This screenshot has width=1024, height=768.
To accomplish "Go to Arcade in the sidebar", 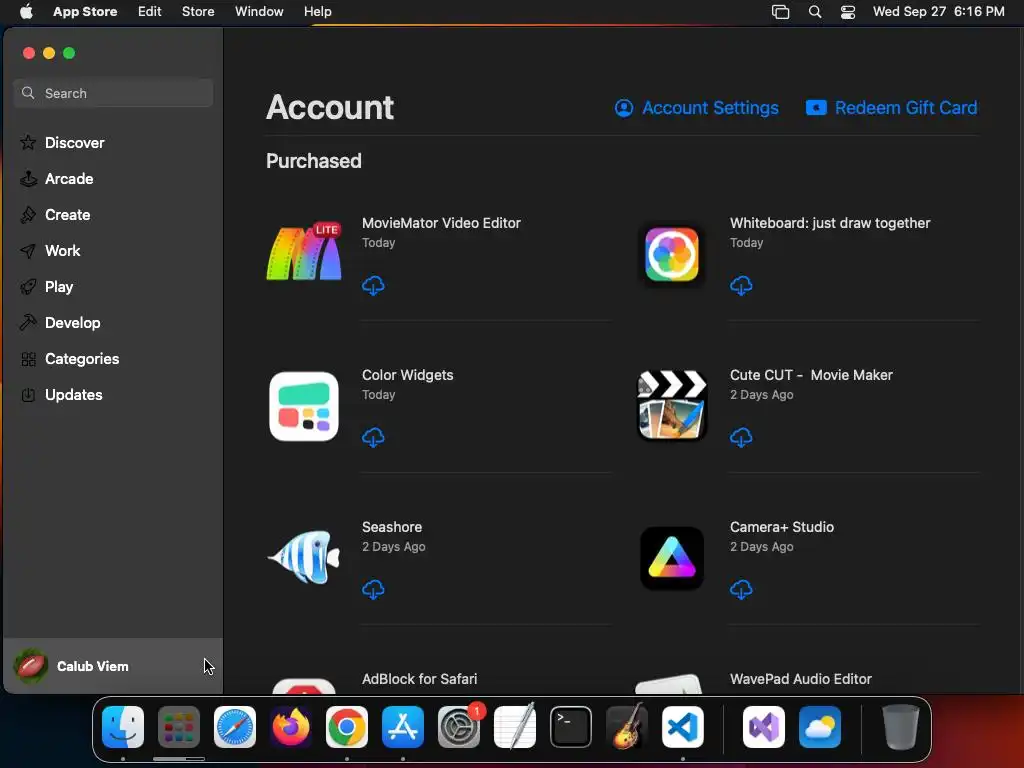I will coord(113,179).
